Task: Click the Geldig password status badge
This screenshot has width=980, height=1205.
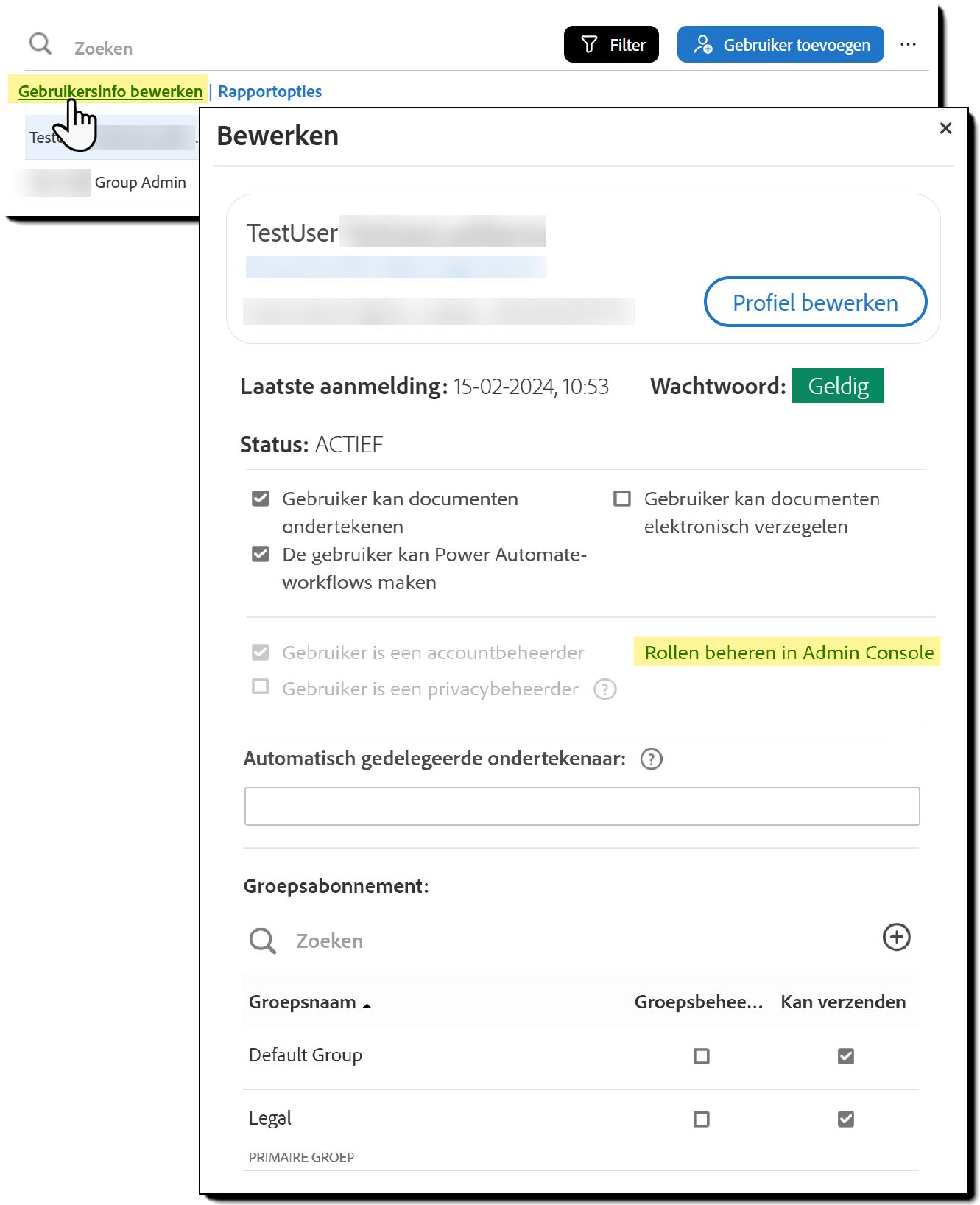Action: [838, 386]
